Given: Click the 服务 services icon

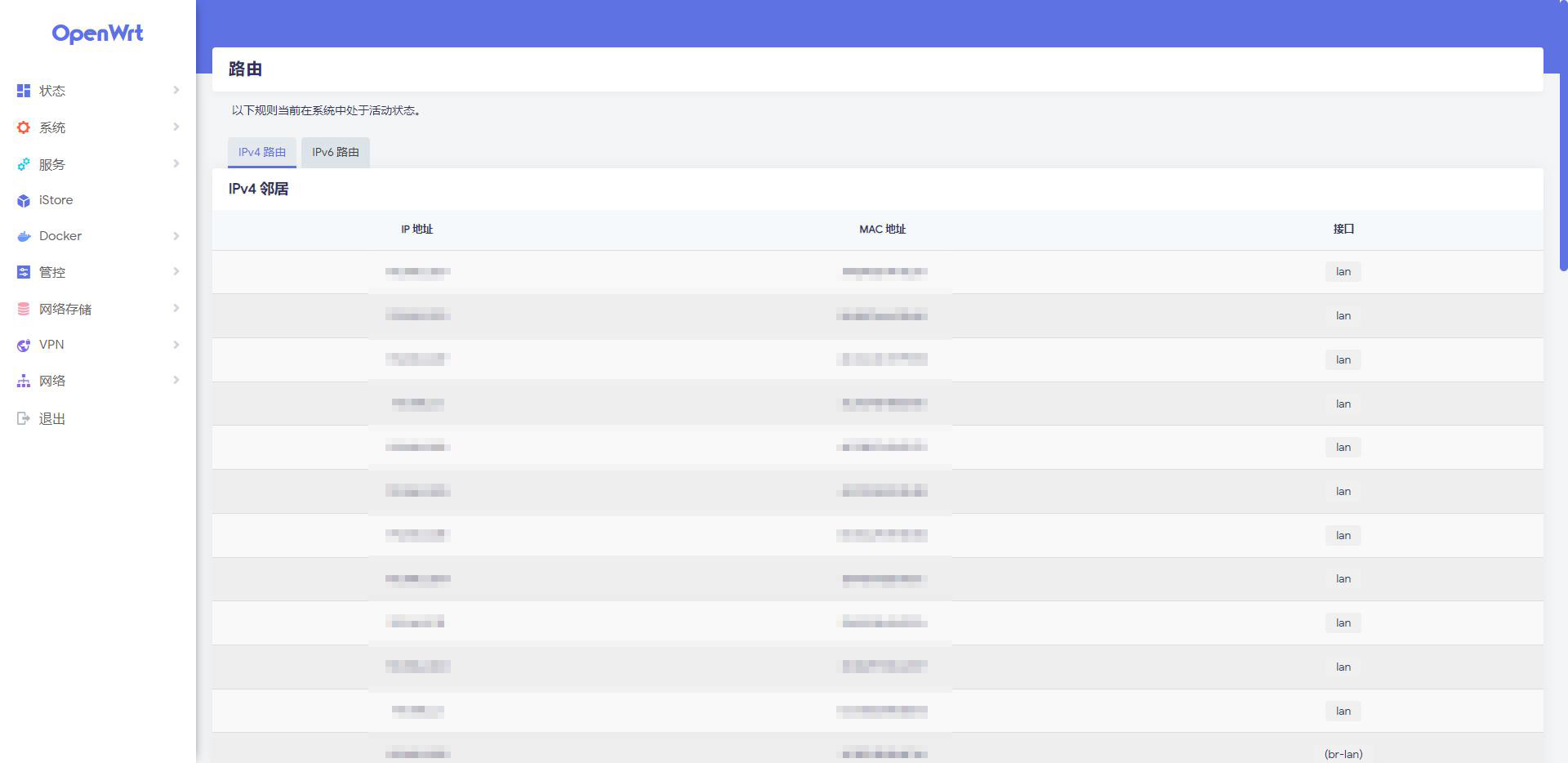Looking at the screenshot, I should pyautogui.click(x=24, y=164).
